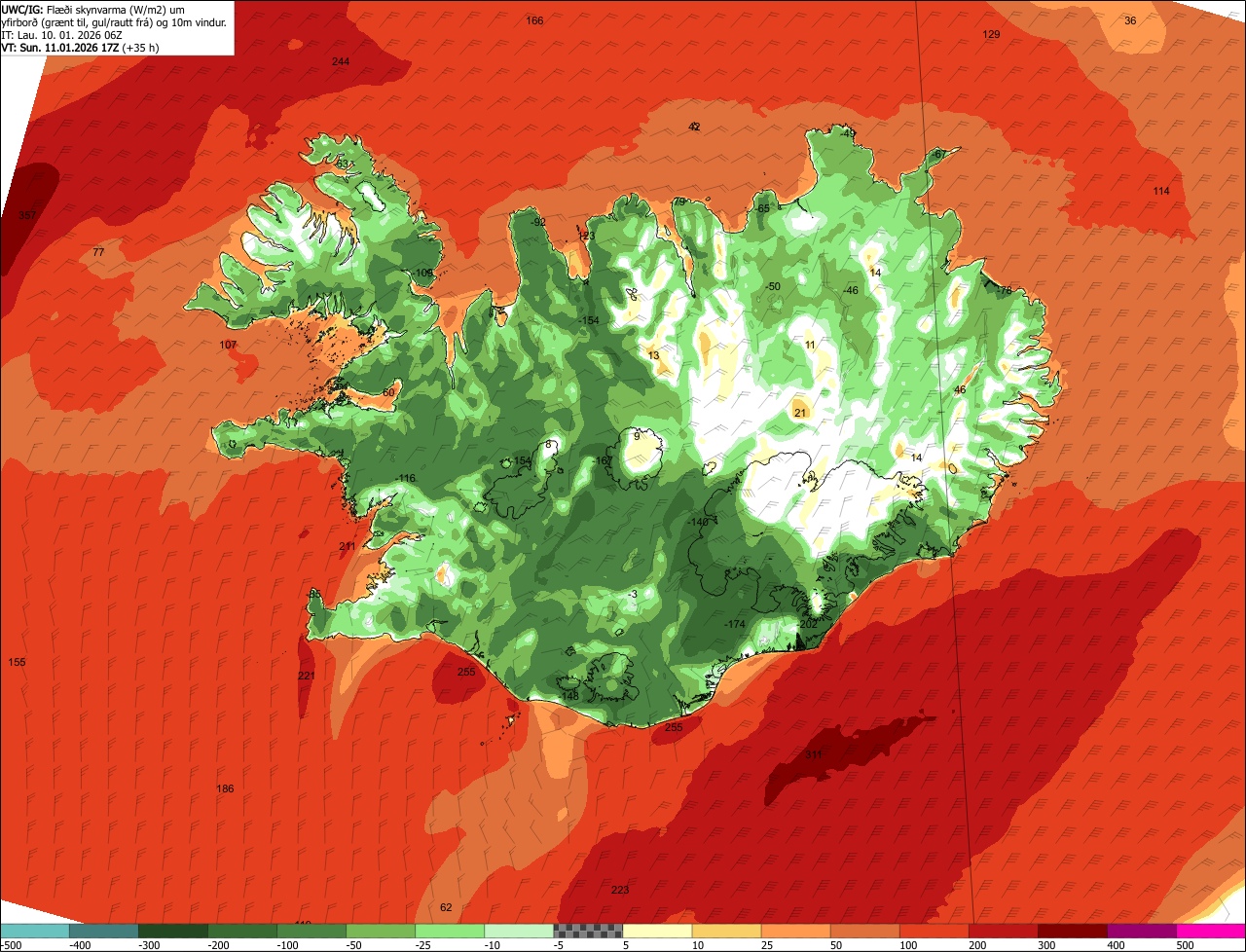This screenshot has height=952, width=1246.
Task: Click the 42 value north of Iceland
Action: coord(694,127)
